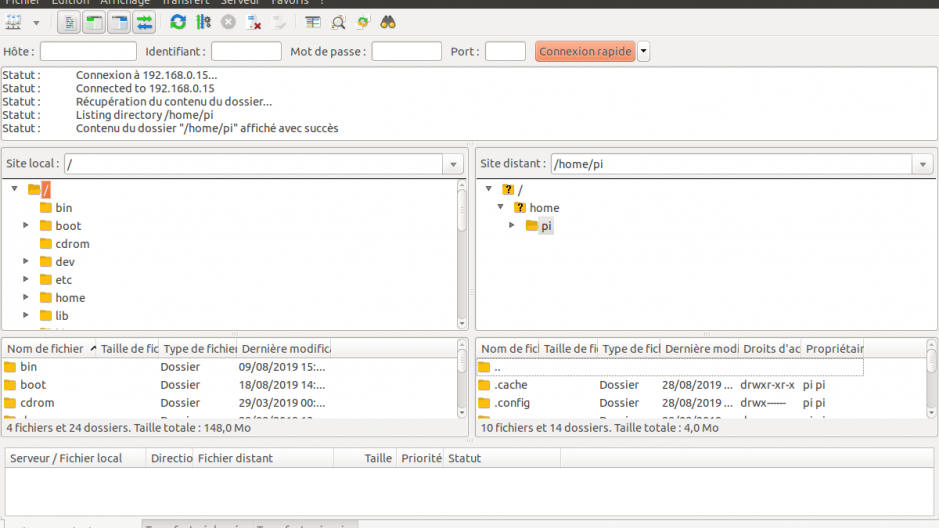The image size is (939, 528).
Task: Disconnect from the current server
Action: (x=254, y=23)
